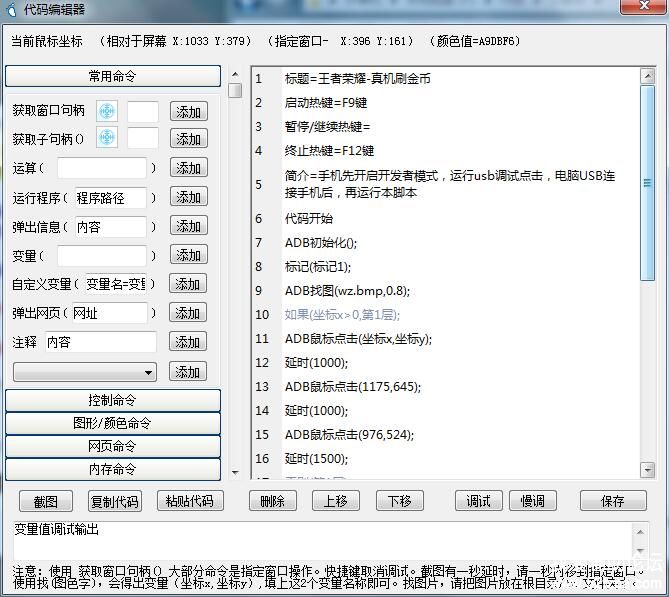This screenshot has width=669, height=597.
Task: Open the 内存命令 section
Action: click(112, 469)
